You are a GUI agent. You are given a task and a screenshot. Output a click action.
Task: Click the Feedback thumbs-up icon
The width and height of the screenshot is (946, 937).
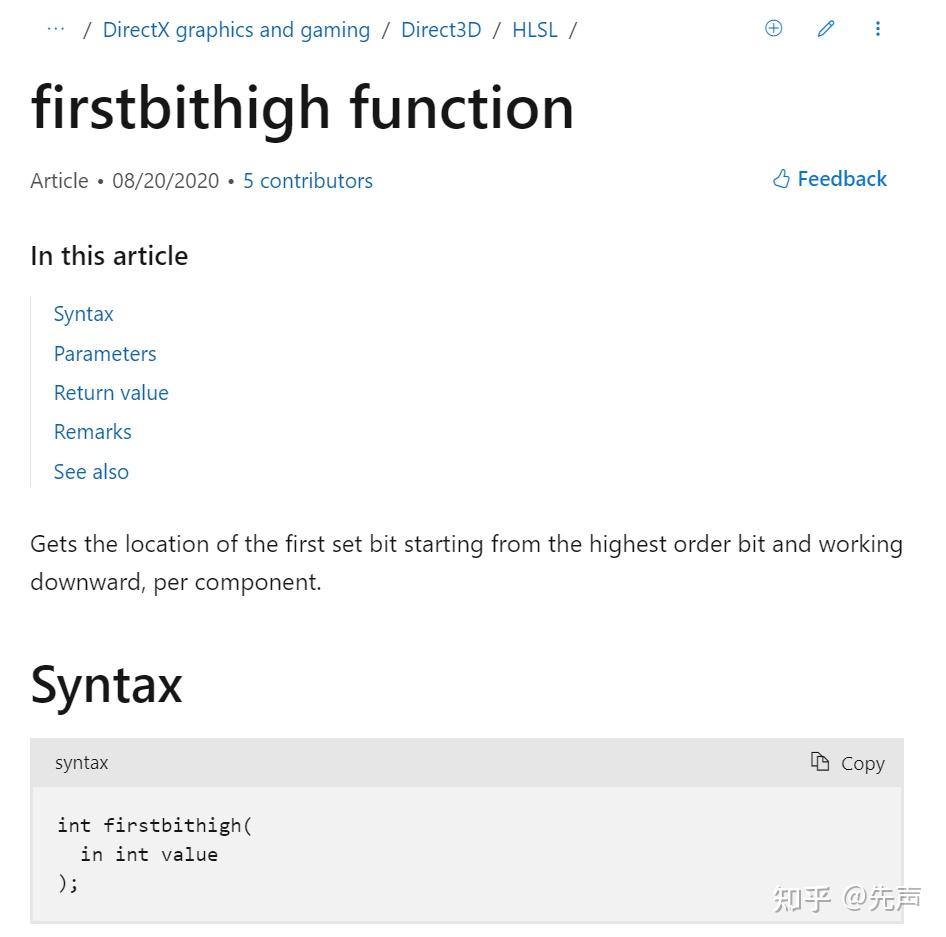coord(781,179)
